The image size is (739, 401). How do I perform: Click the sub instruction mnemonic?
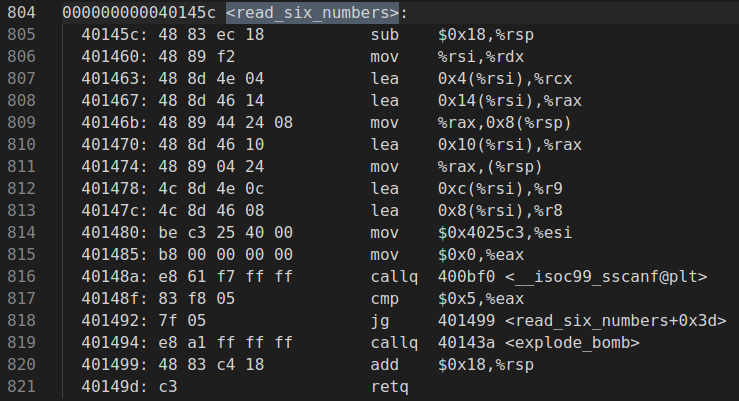[x=383, y=35]
